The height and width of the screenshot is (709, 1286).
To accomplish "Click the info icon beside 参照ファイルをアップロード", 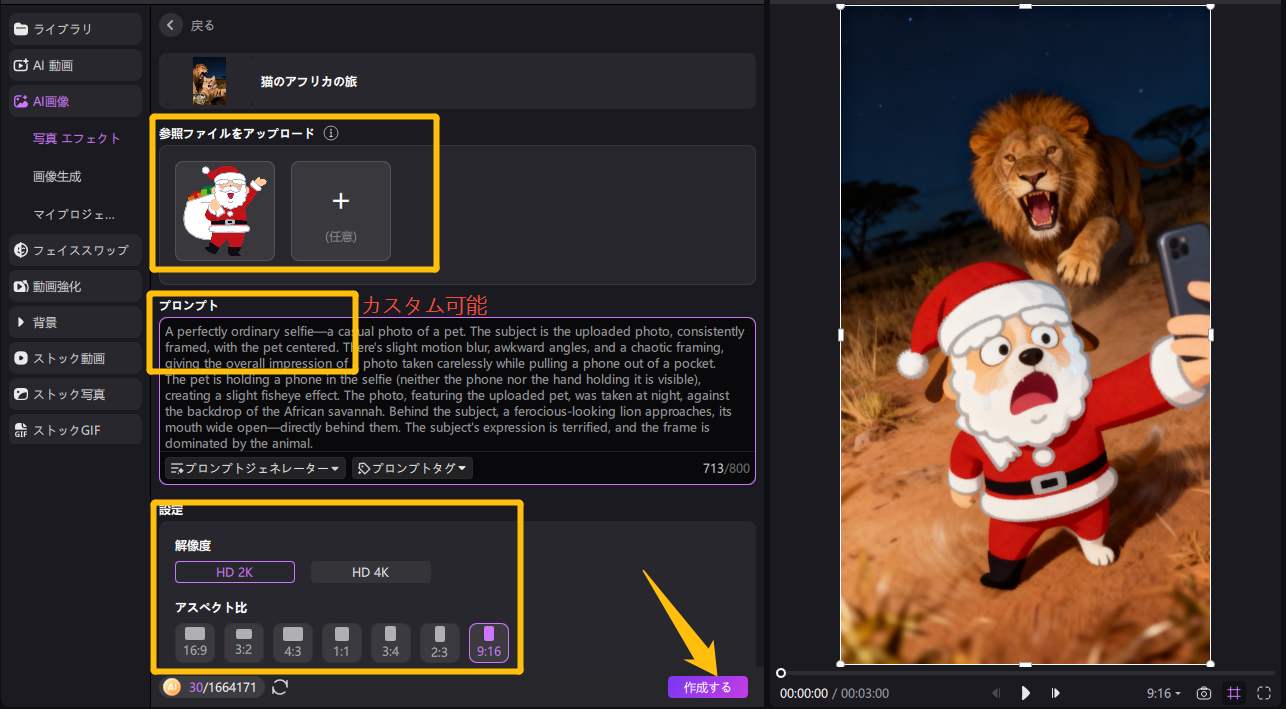I will coord(332,133).
